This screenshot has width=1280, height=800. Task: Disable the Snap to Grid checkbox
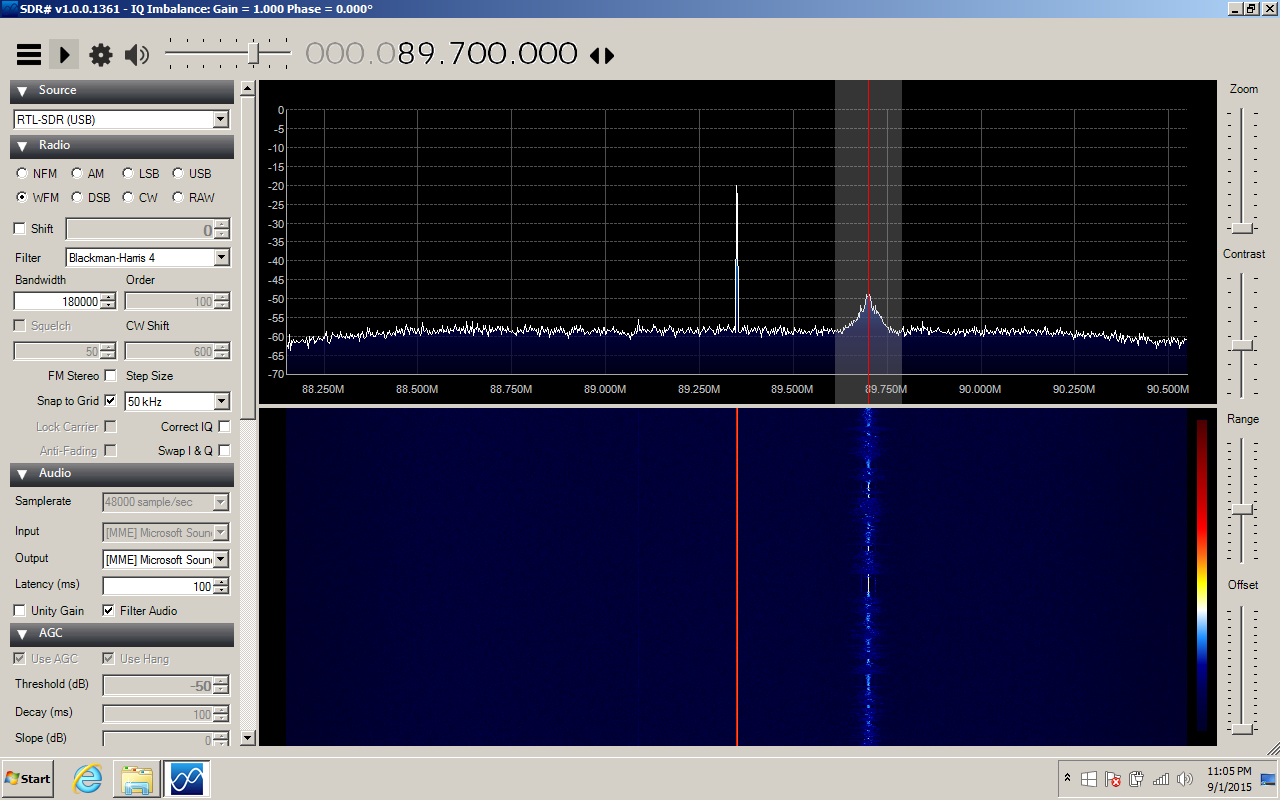pos(110,401)
